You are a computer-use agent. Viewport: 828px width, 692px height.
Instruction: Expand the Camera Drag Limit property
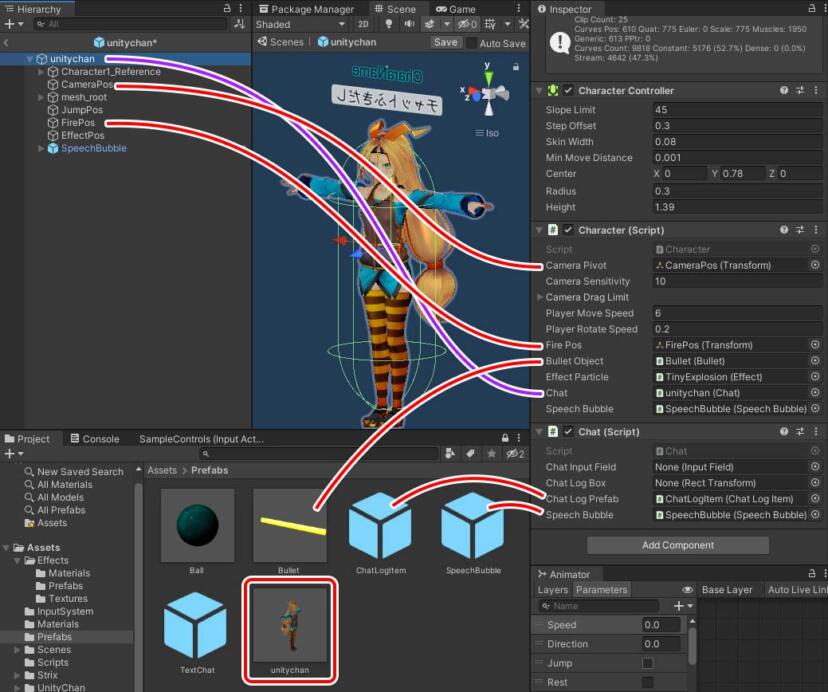click(541, 297)
